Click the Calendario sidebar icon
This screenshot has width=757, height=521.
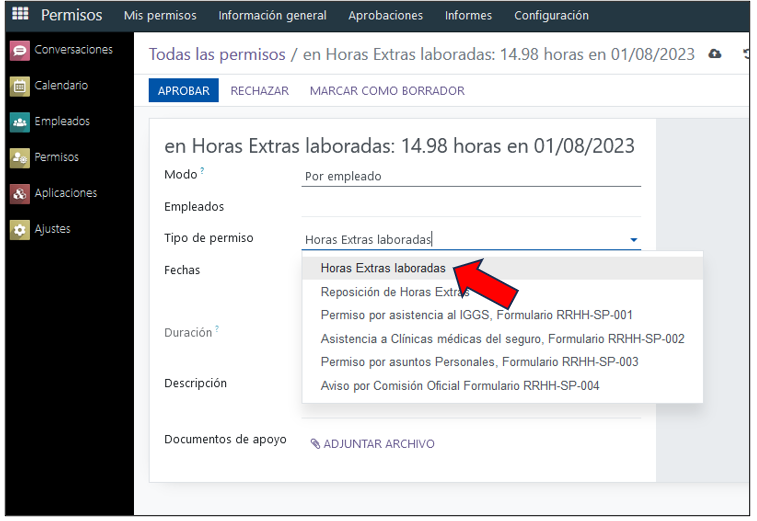point(20,86)
